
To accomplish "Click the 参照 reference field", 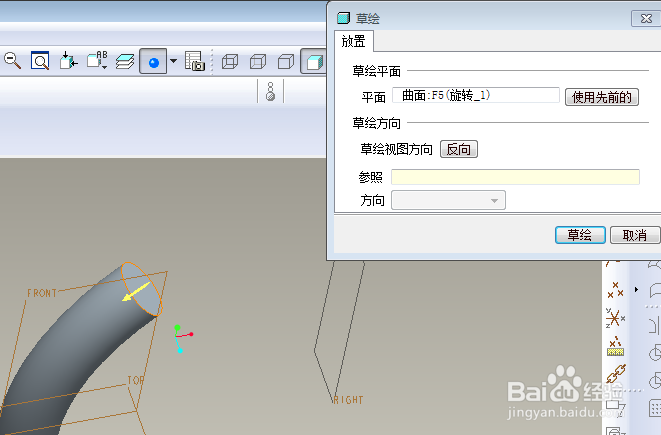I will tap(515, 177).
